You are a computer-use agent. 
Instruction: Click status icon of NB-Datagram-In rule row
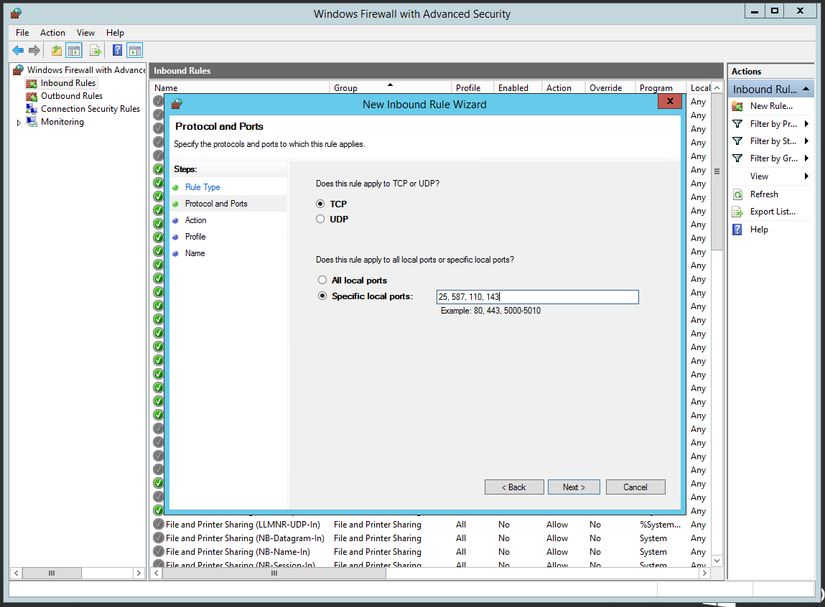pos(158,538)
